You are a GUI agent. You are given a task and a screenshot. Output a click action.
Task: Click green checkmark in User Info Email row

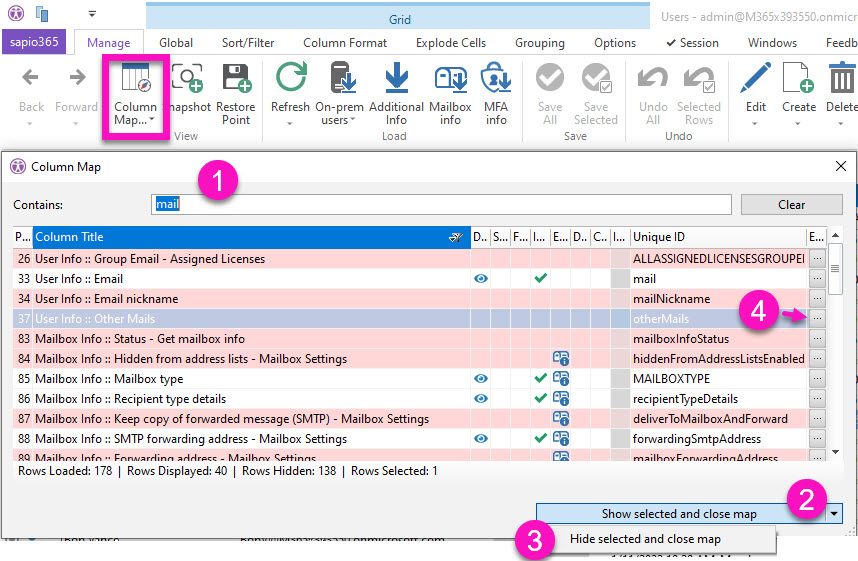tap(541, 278)
